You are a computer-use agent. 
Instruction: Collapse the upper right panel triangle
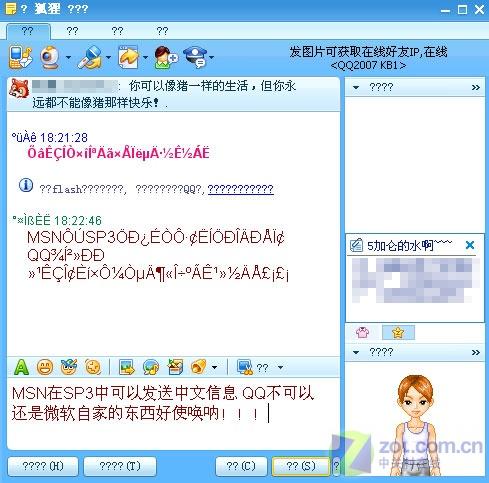click(356, 88)
